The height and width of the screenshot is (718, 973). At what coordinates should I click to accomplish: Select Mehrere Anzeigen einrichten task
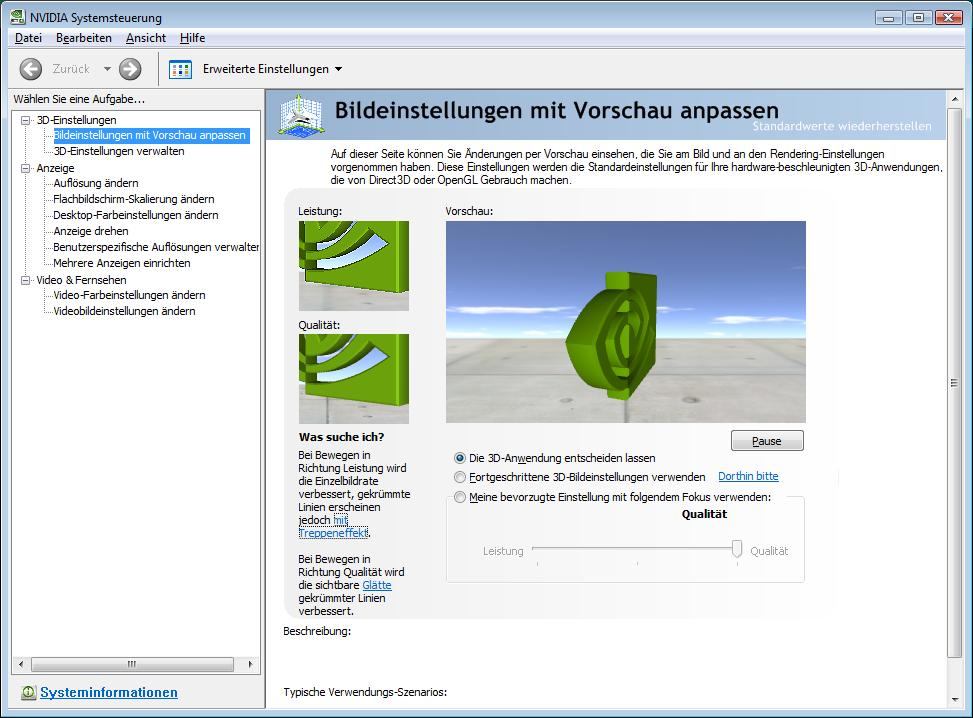click(122, 263)
